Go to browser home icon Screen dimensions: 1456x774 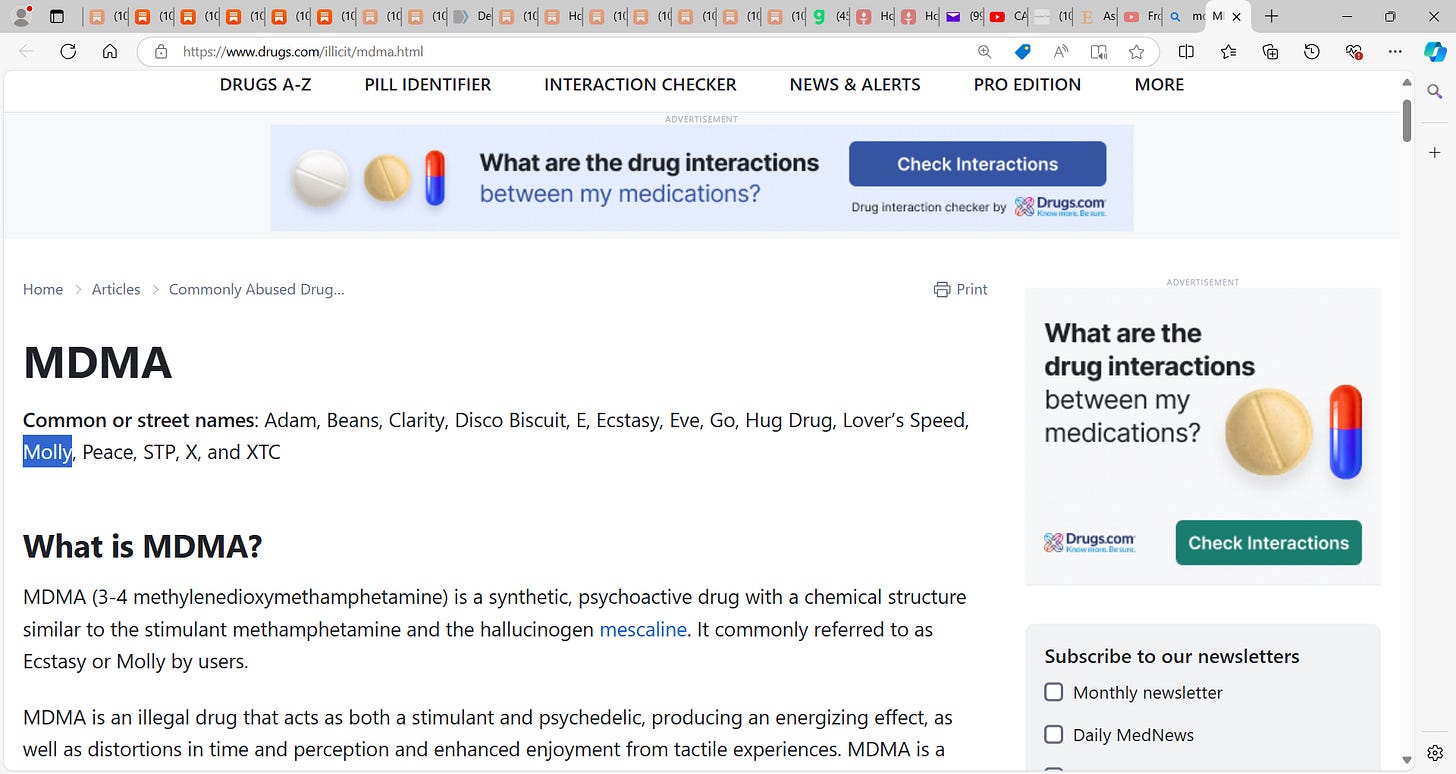[x=110, y=52]
